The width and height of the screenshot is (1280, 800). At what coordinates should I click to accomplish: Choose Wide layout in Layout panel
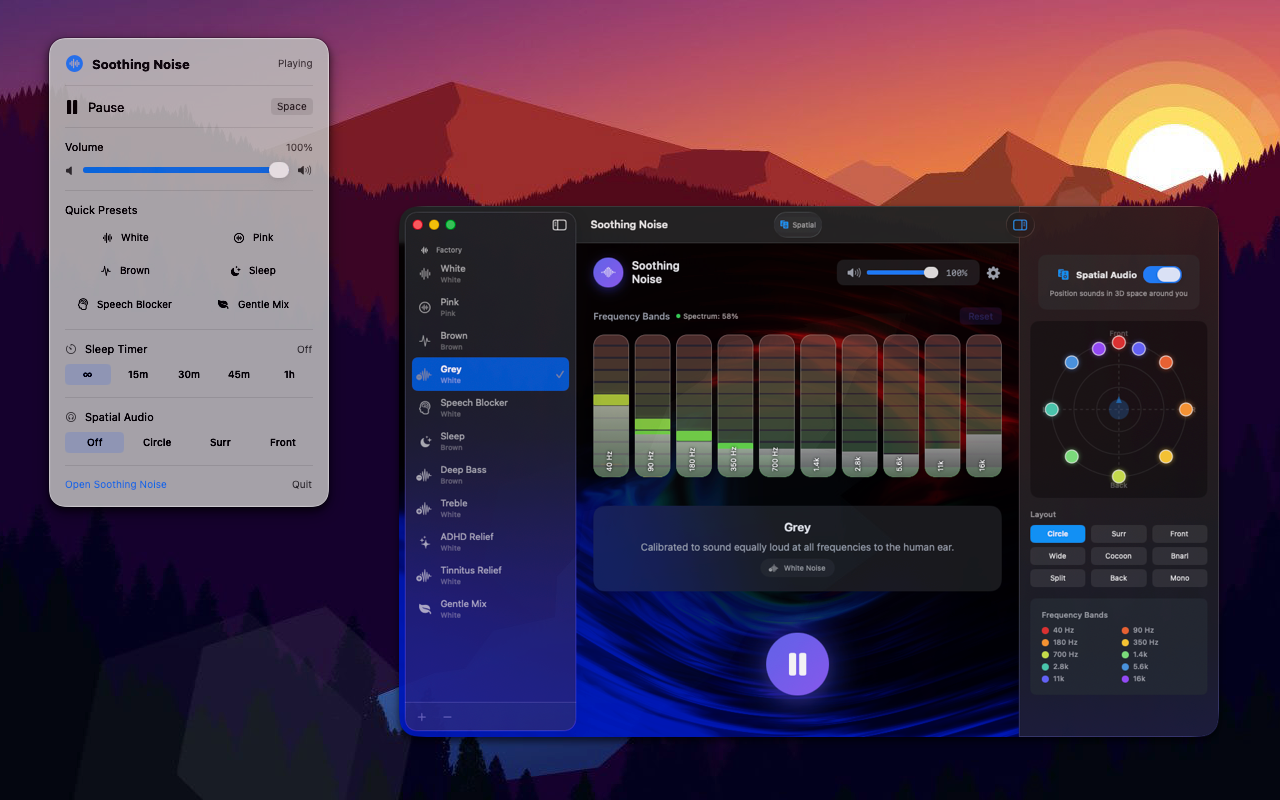(1058, 556)
